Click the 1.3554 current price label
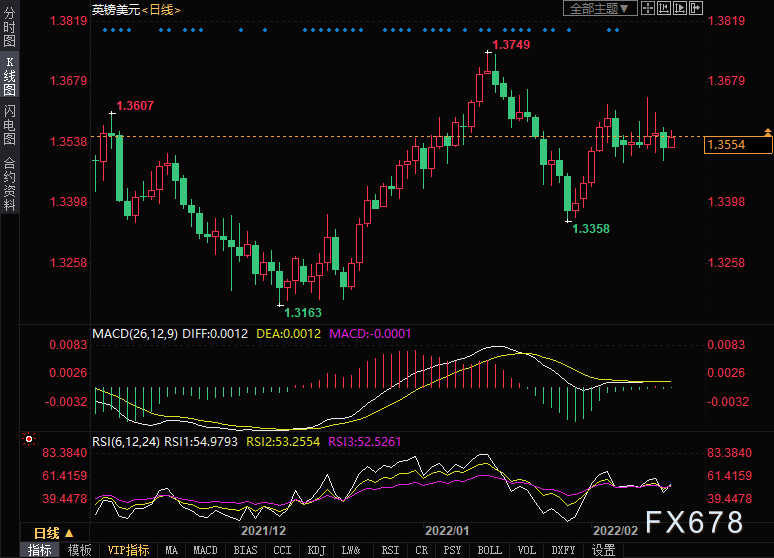This screenshot has width=774, height=558. click(738, 145)
